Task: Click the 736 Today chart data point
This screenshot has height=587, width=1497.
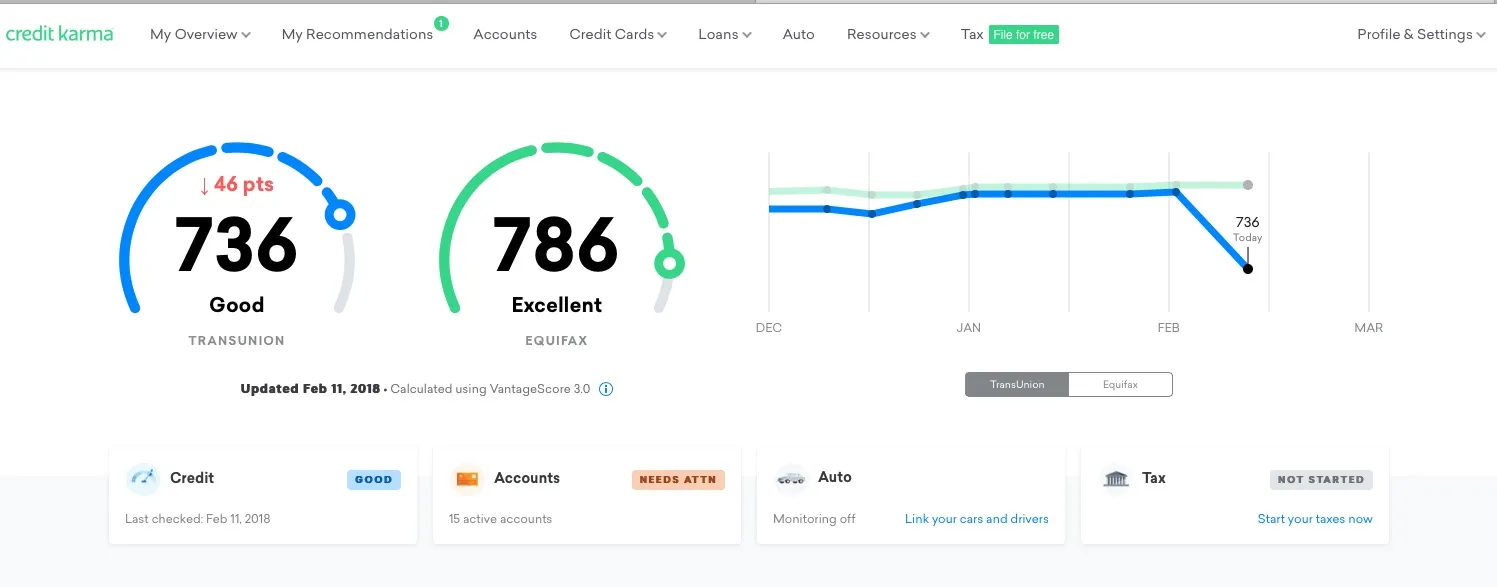Action: pyautogui.click(x=1247, y=269)
